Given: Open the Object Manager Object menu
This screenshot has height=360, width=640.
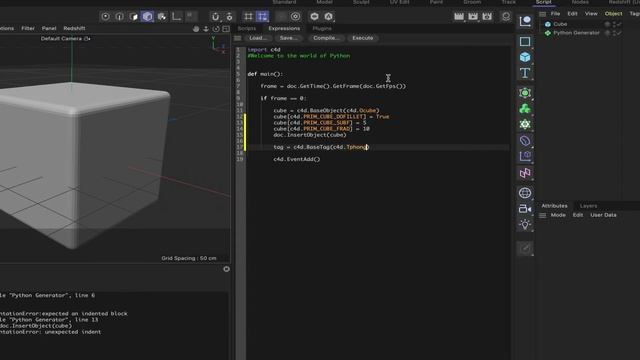Looking at the screenshot, I should point(613,14).
